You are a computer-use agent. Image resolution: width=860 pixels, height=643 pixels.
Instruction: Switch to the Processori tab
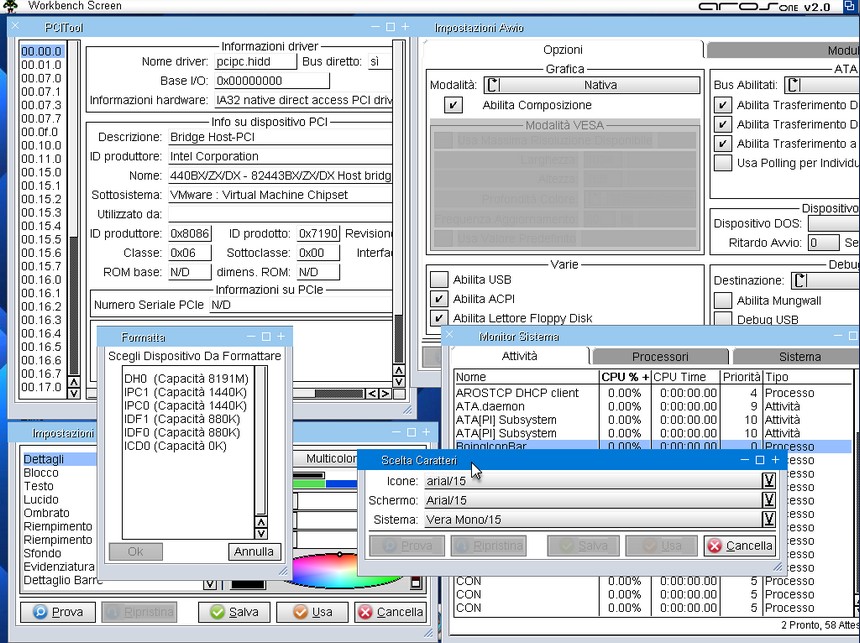[x=660, y=357]
